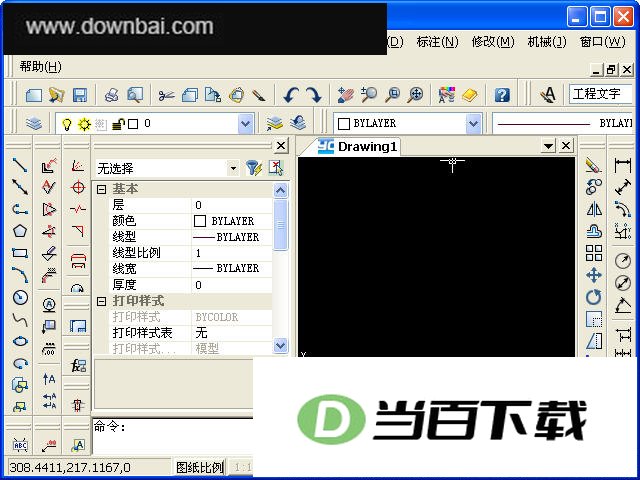The width and height of the screenshot is (640, 480).
Task: Collapse the 基本 properties group
Action: [x=101, y=189]
